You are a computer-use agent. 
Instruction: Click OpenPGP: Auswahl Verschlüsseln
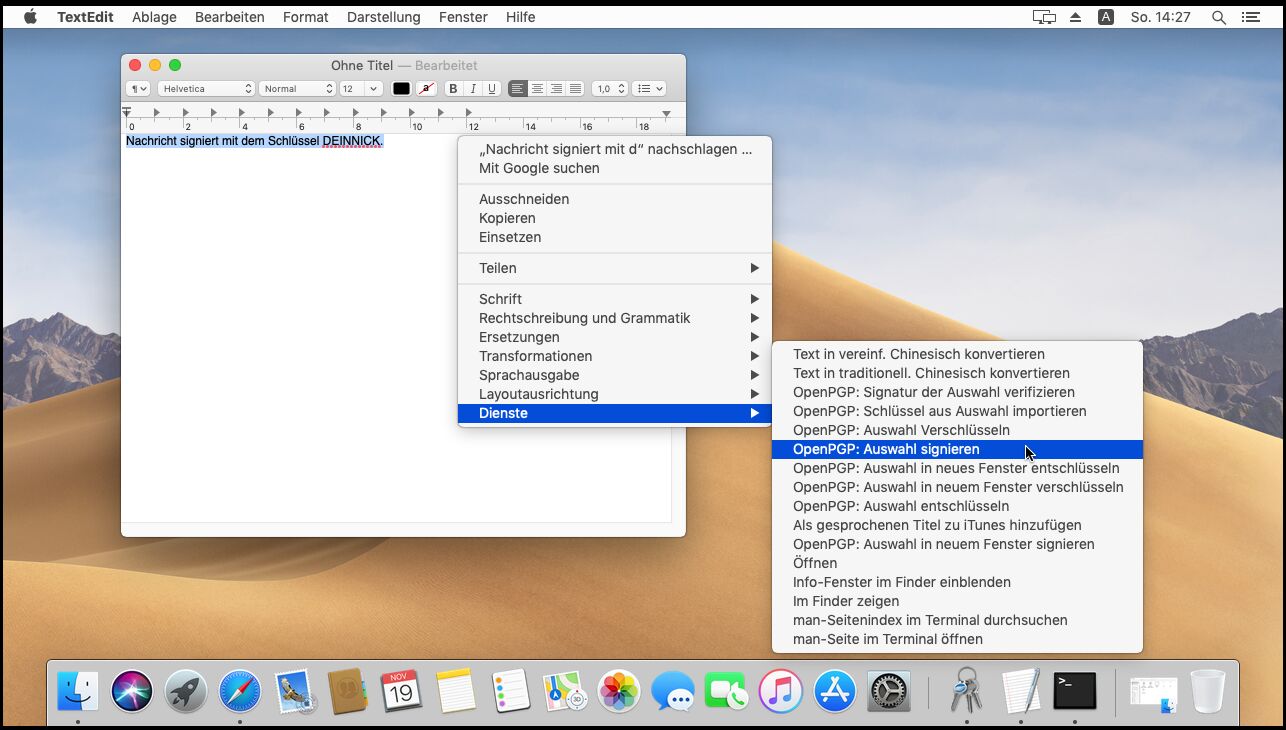[x=901, y=430]
